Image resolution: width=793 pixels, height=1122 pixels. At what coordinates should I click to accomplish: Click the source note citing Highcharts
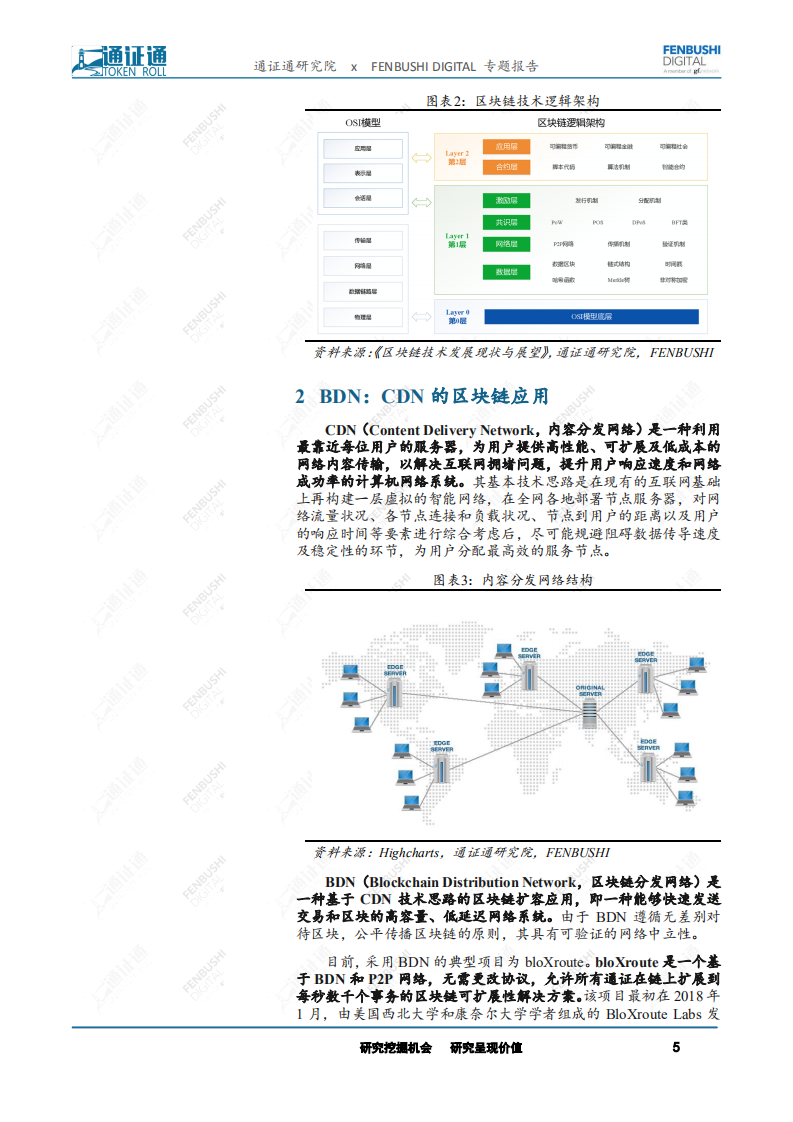tap(462, 852)
